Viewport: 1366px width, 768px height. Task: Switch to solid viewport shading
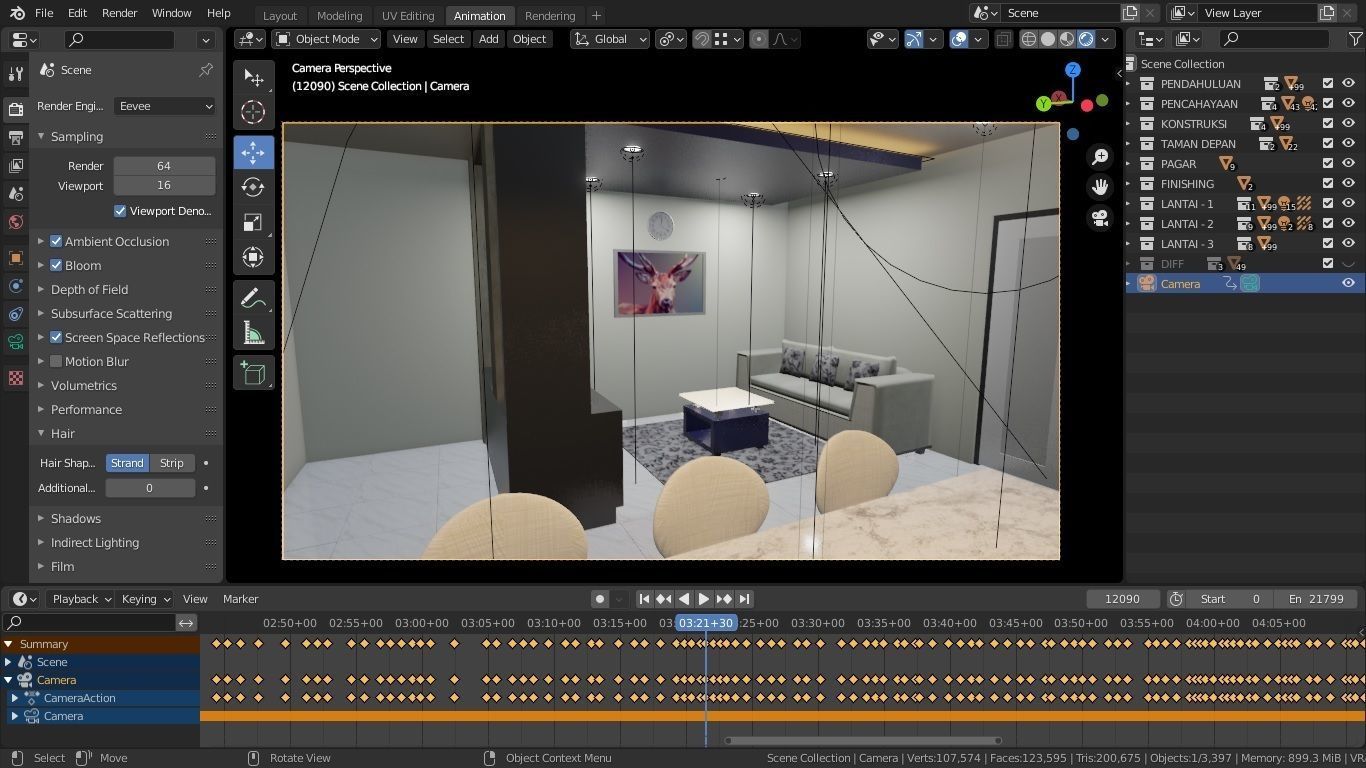click(x=1048, y=39)
